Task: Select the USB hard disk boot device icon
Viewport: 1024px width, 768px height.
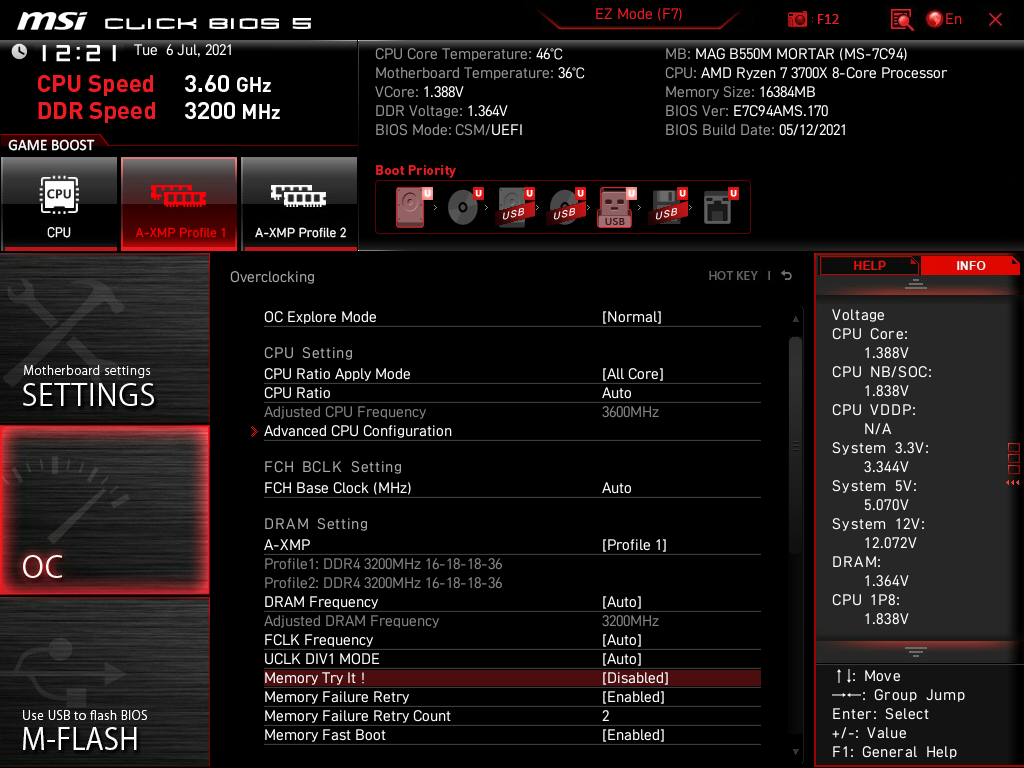Action: (516, 207)
